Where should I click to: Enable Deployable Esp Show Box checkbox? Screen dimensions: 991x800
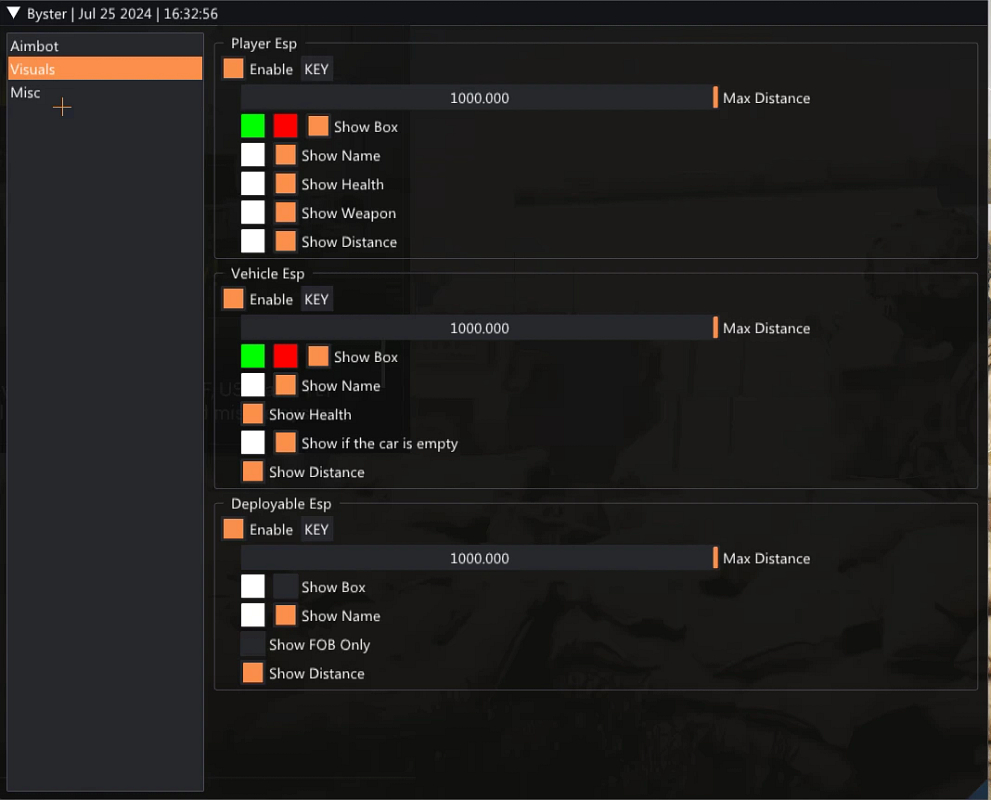click(x=285, y=587)
